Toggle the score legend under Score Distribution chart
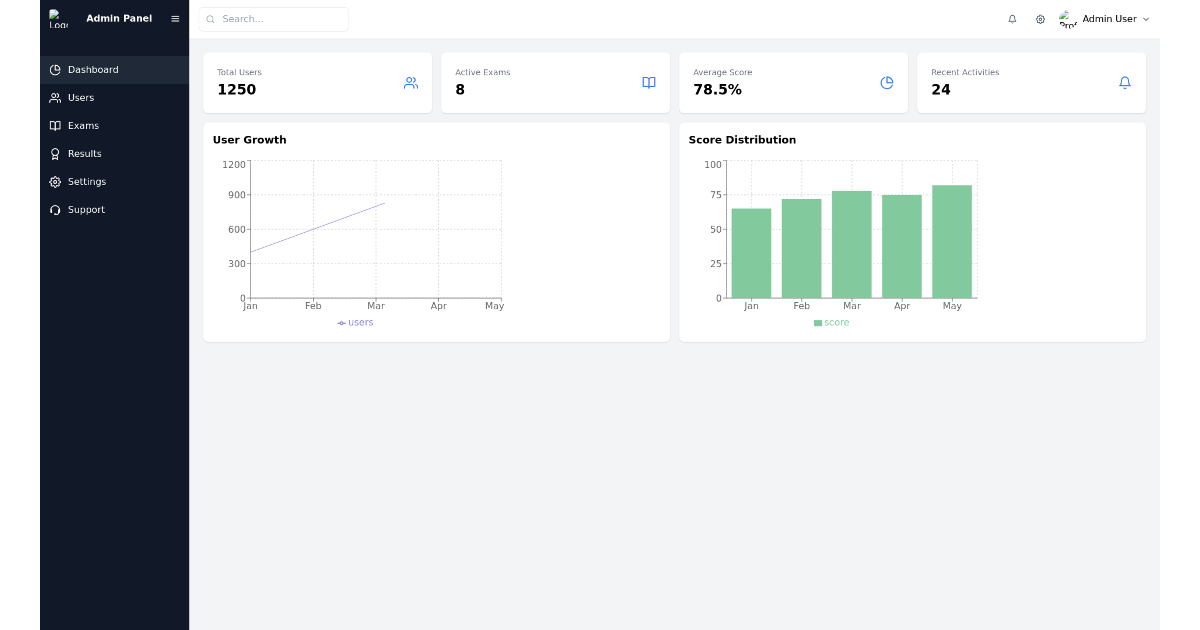1200x630 pixels. [x=831, y=322]
